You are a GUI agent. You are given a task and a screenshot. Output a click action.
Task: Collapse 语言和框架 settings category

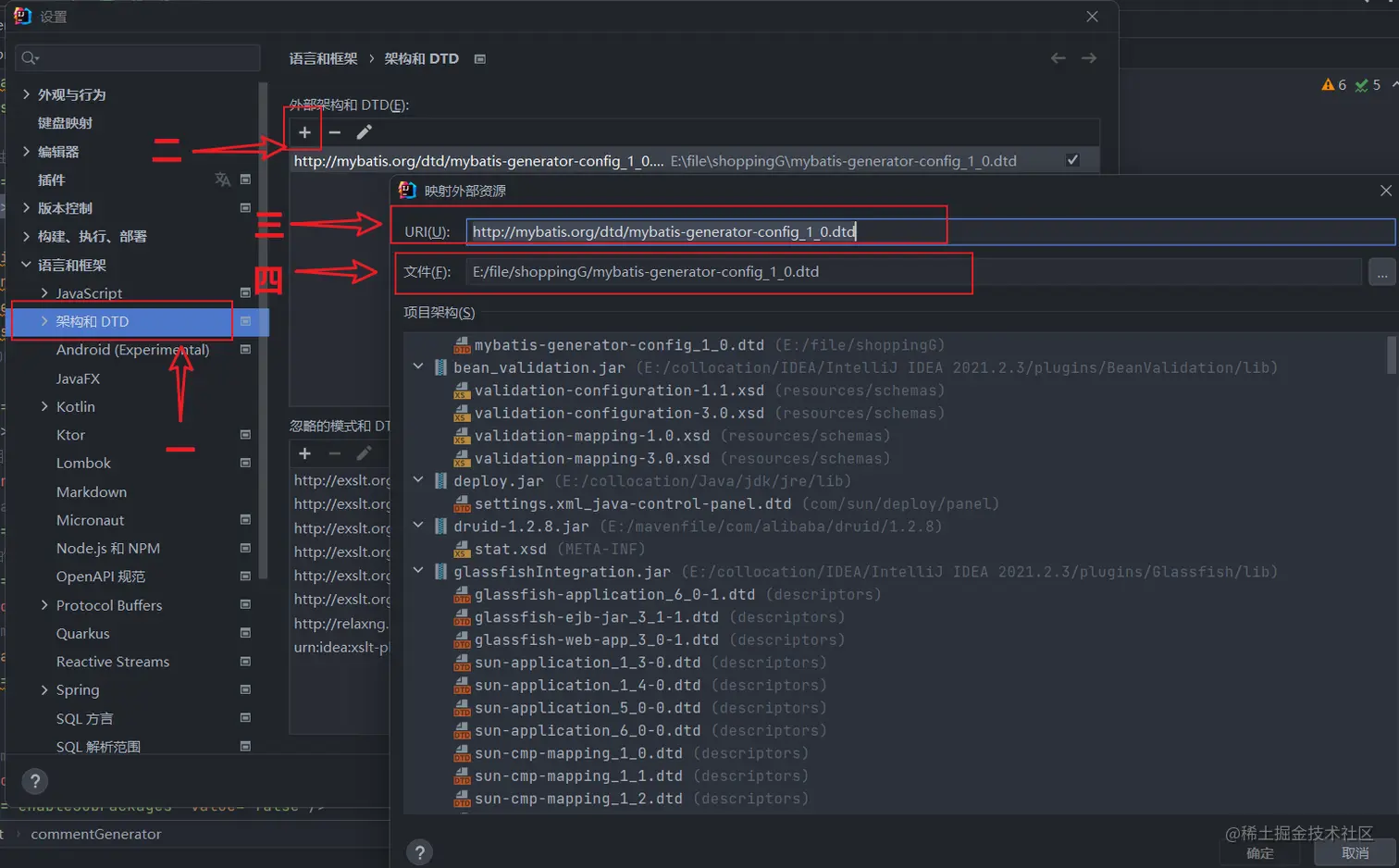click(x=26, y=265)
